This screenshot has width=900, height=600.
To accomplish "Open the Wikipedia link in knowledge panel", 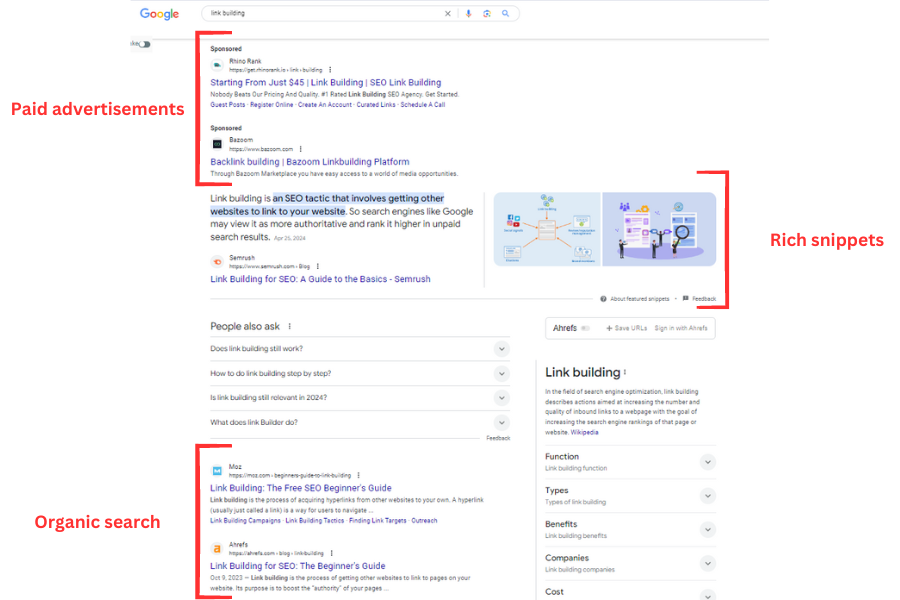I will [584, 432].
